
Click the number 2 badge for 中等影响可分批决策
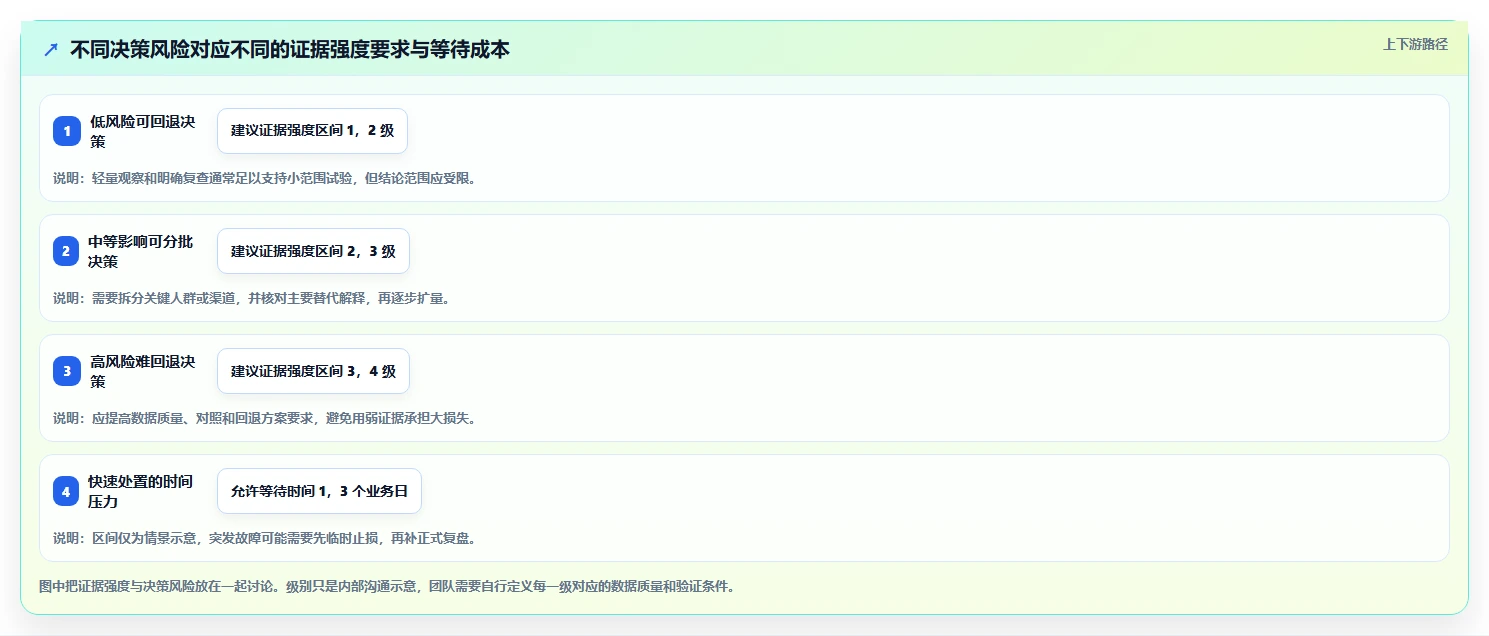click(x=66, y=251)
